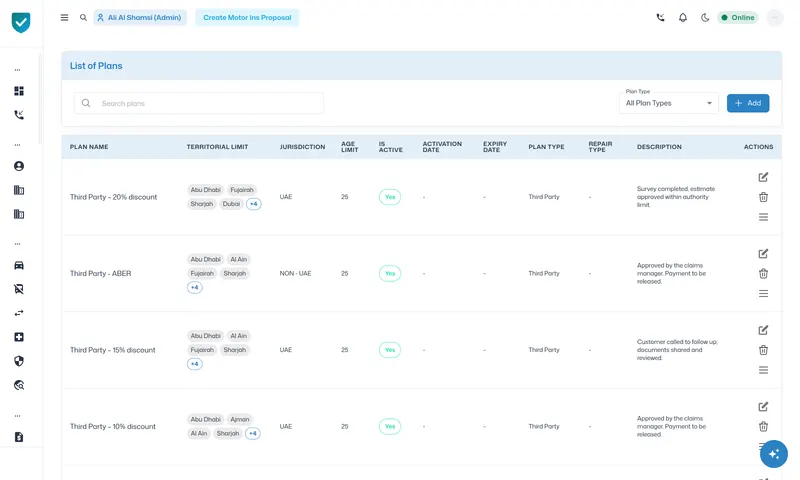The image size is (800, 480).
Task: Open the All Plan Types dropdown
Action: click(x=668, y=103)
